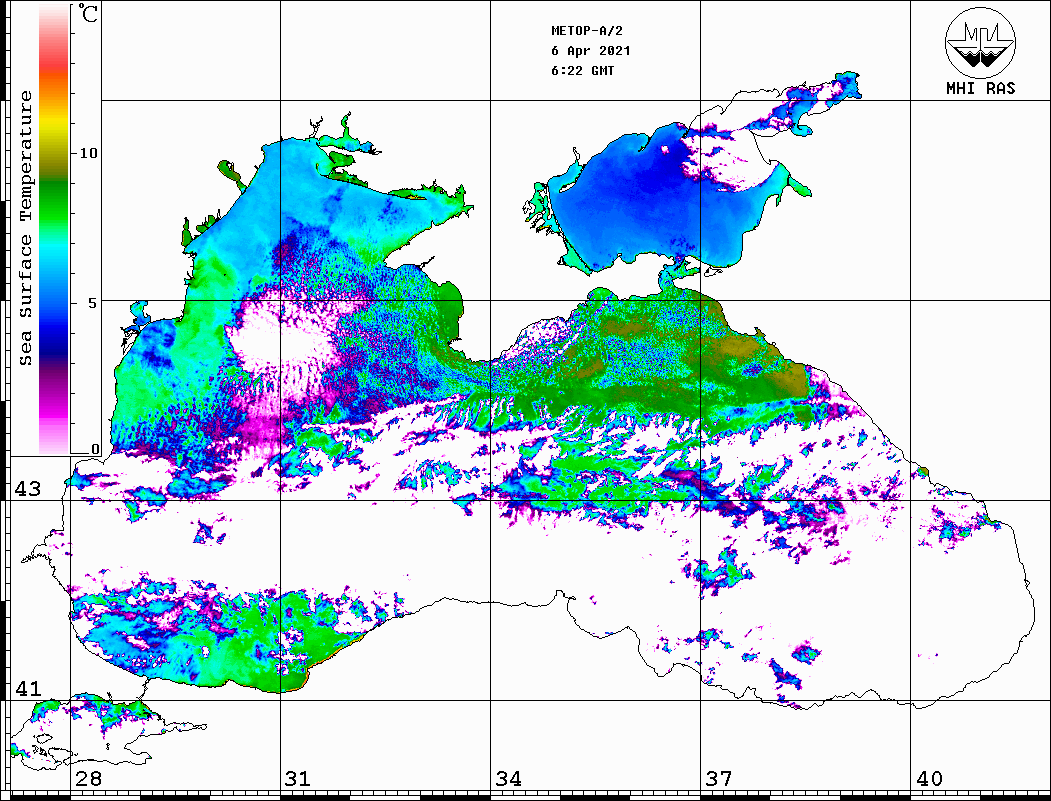Click the '6:22 GMT' time text
Screen dimensions: 1051x801
(582, 71)
